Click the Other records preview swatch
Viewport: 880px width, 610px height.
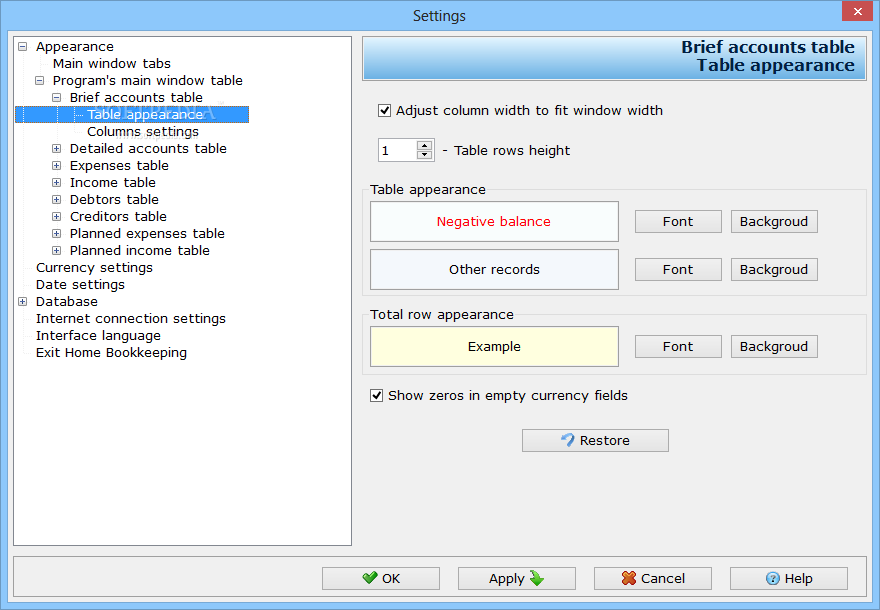(494, 269)
